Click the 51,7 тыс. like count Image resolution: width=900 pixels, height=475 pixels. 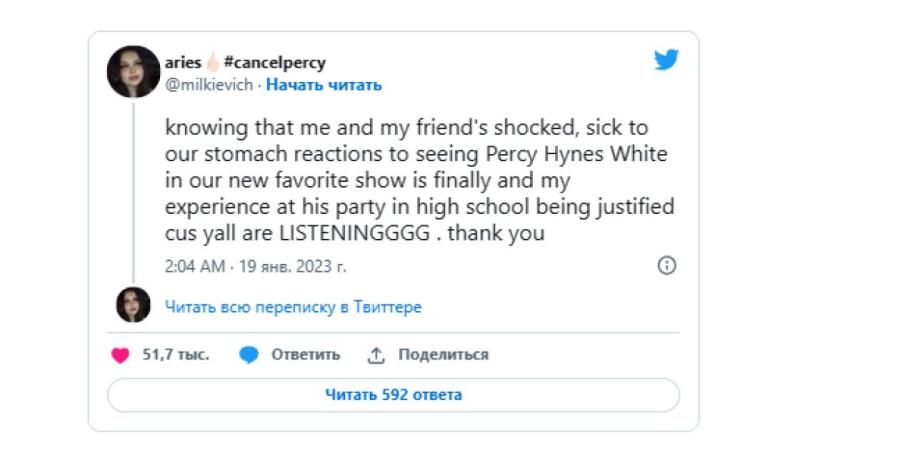coord(176,355)
